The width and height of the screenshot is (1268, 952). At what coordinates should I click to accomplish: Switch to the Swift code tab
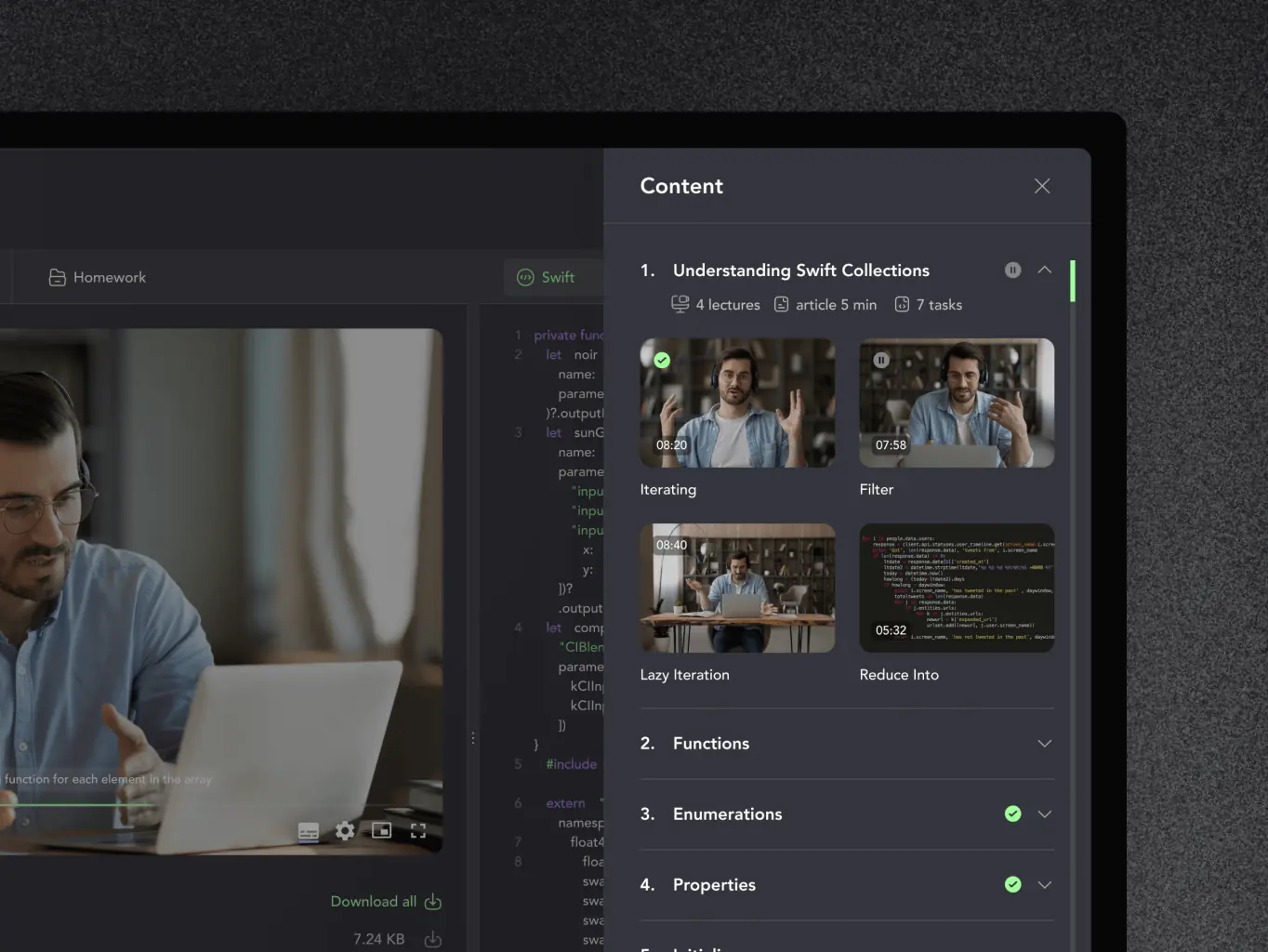click(547, 277)
